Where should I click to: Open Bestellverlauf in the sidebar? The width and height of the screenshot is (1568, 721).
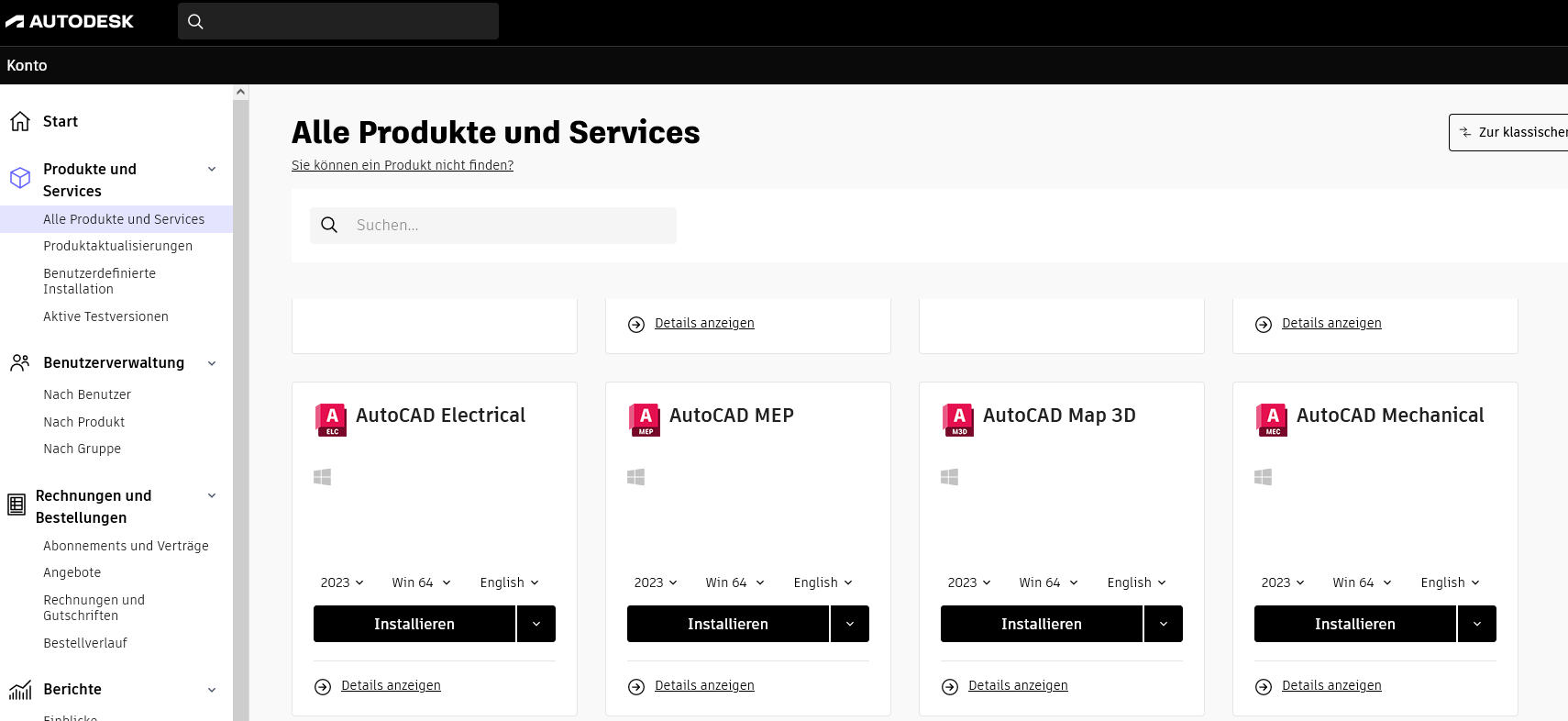[x=84, y=643]
